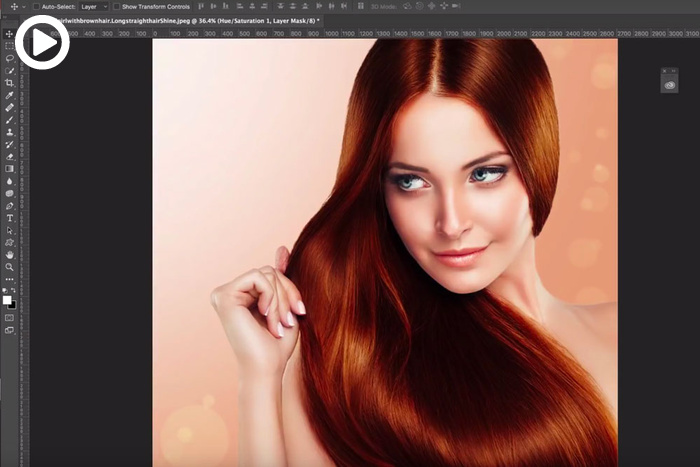Click Distribute left edges icon
The image size is (700, 467).
coord(319,6)
